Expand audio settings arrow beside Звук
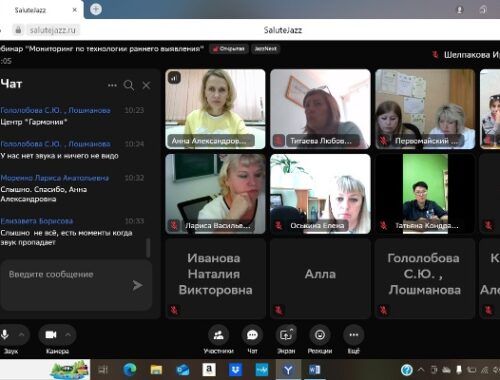 (22, 334)
